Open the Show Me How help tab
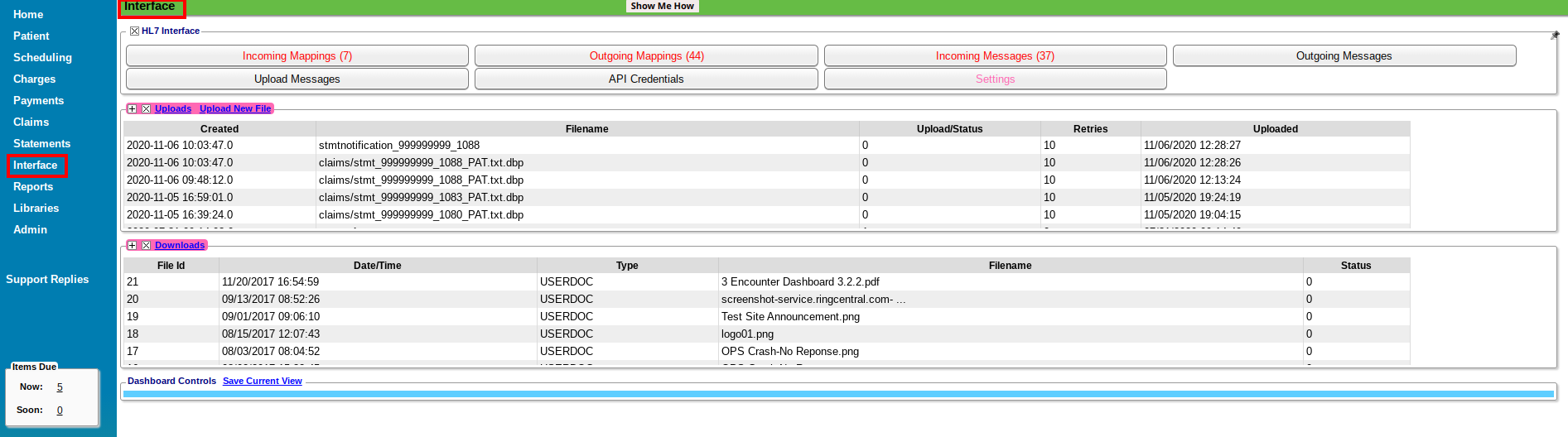1568x437 pixels. pos(662,6)
